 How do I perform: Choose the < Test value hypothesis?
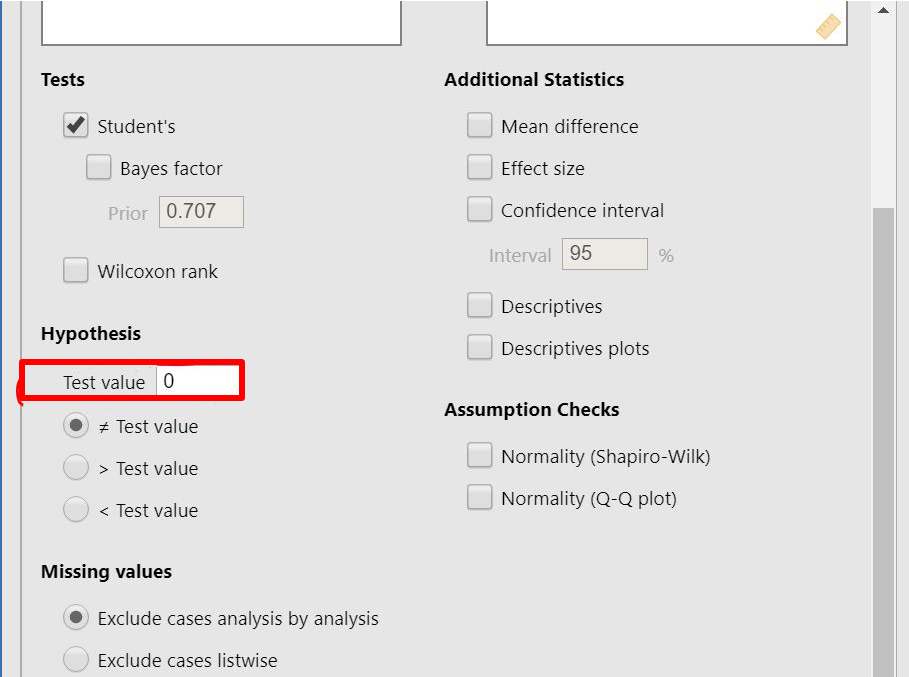click(x=76, y=510)
